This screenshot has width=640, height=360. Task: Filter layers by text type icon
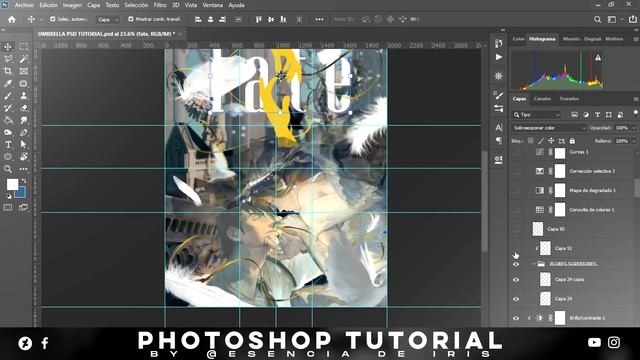(x=597, y=115)
